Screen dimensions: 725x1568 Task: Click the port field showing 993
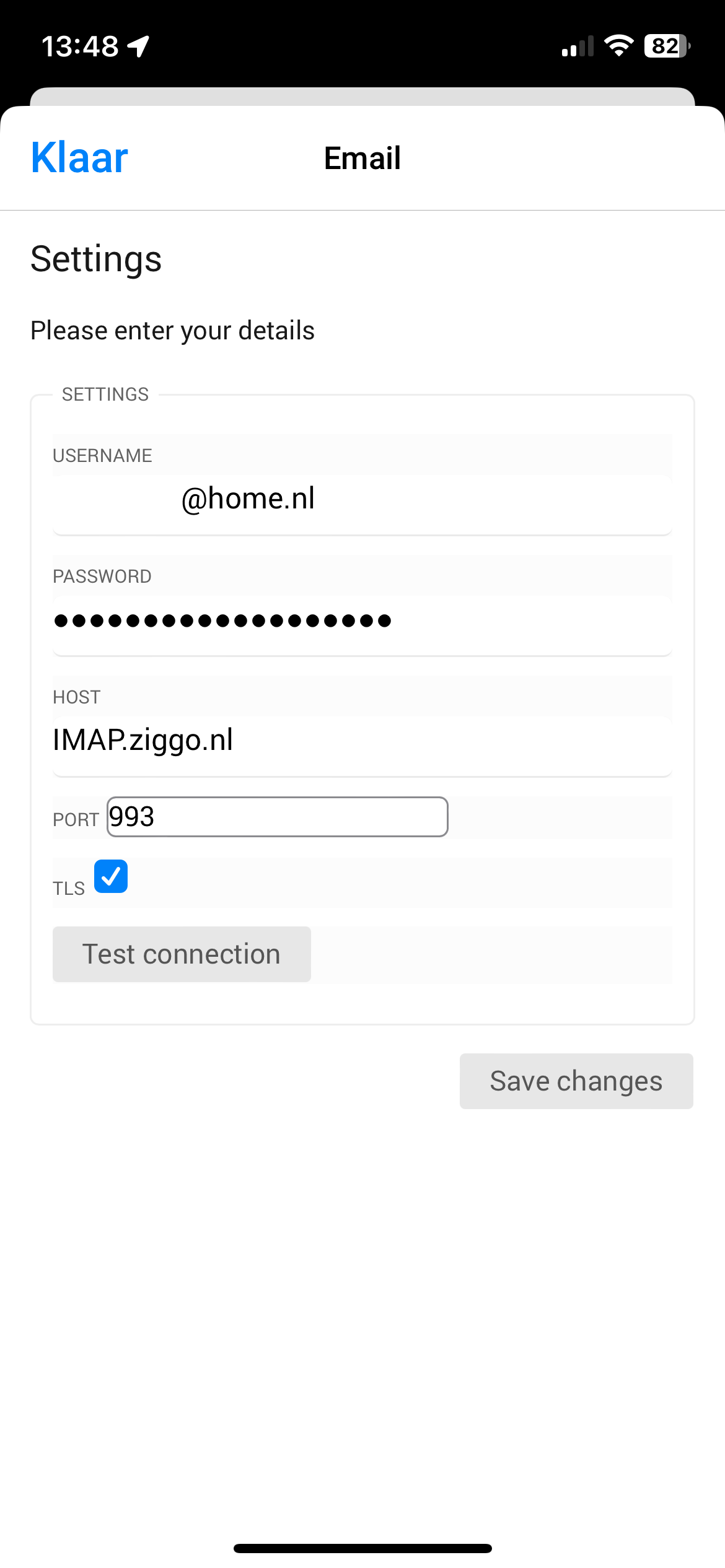click(x=277, y=817)
